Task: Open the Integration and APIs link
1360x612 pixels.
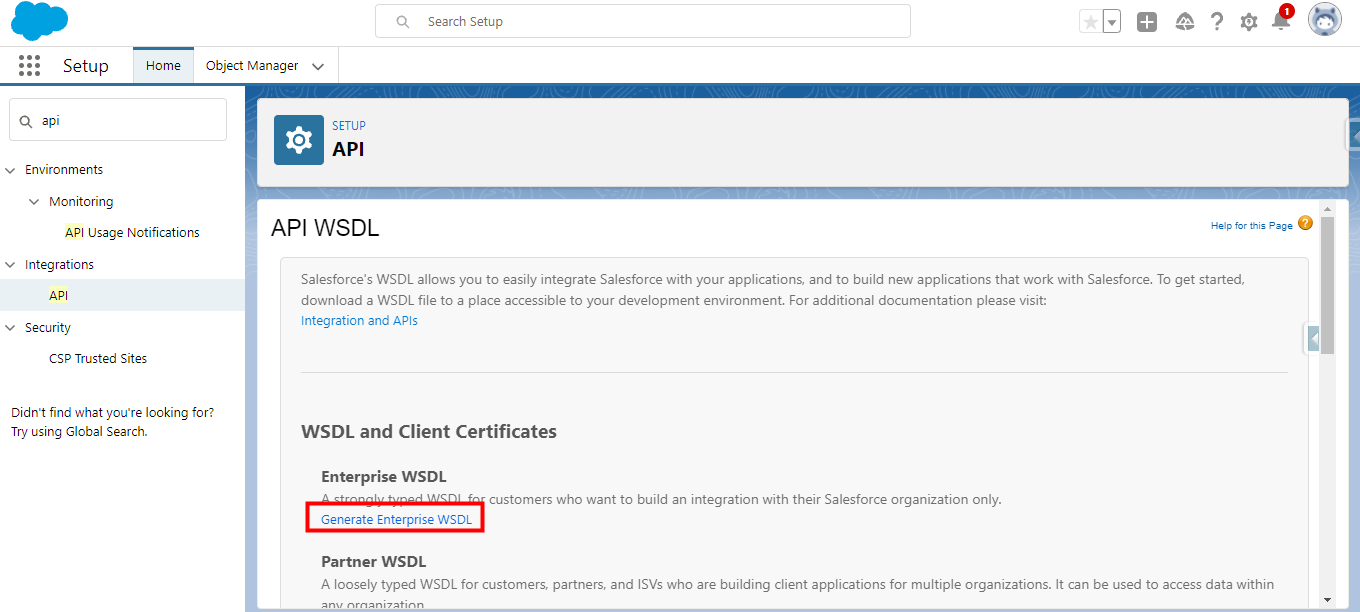Action: (359, 321)
